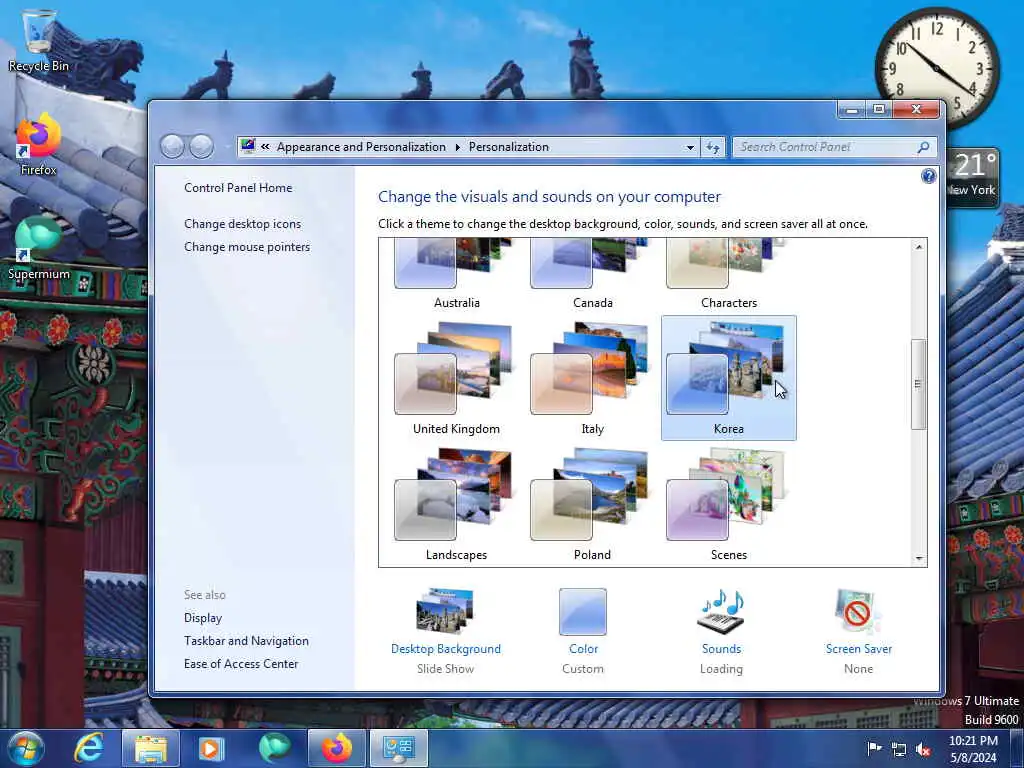Open Change mouse pointers
This screenshot has width=1024, height=768.
(247, 247)
